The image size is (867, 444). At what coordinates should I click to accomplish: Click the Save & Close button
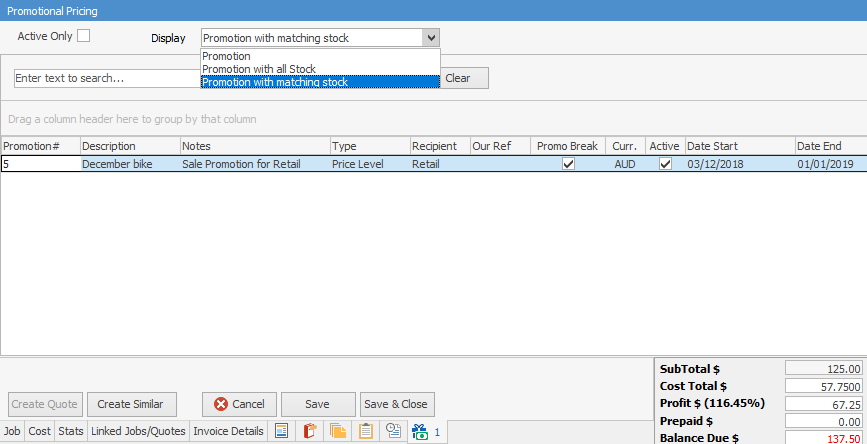click(396, 404)
